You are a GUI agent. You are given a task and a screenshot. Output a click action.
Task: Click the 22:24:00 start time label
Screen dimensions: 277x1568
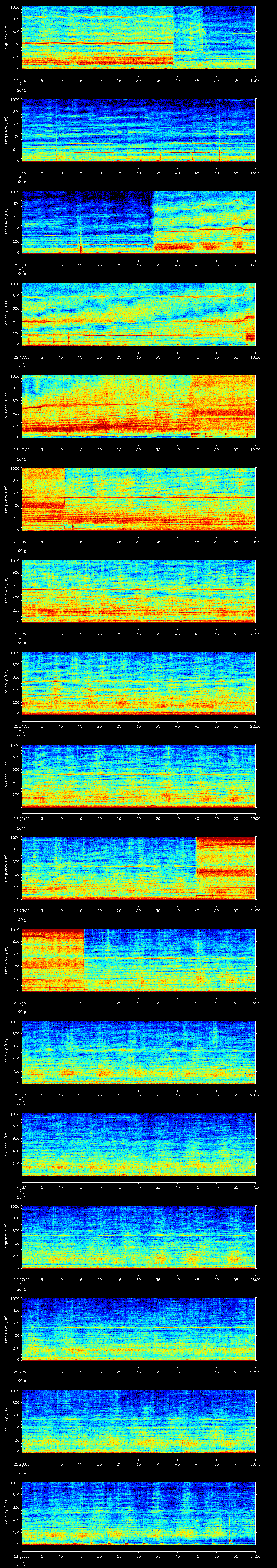pos(22,1003)
